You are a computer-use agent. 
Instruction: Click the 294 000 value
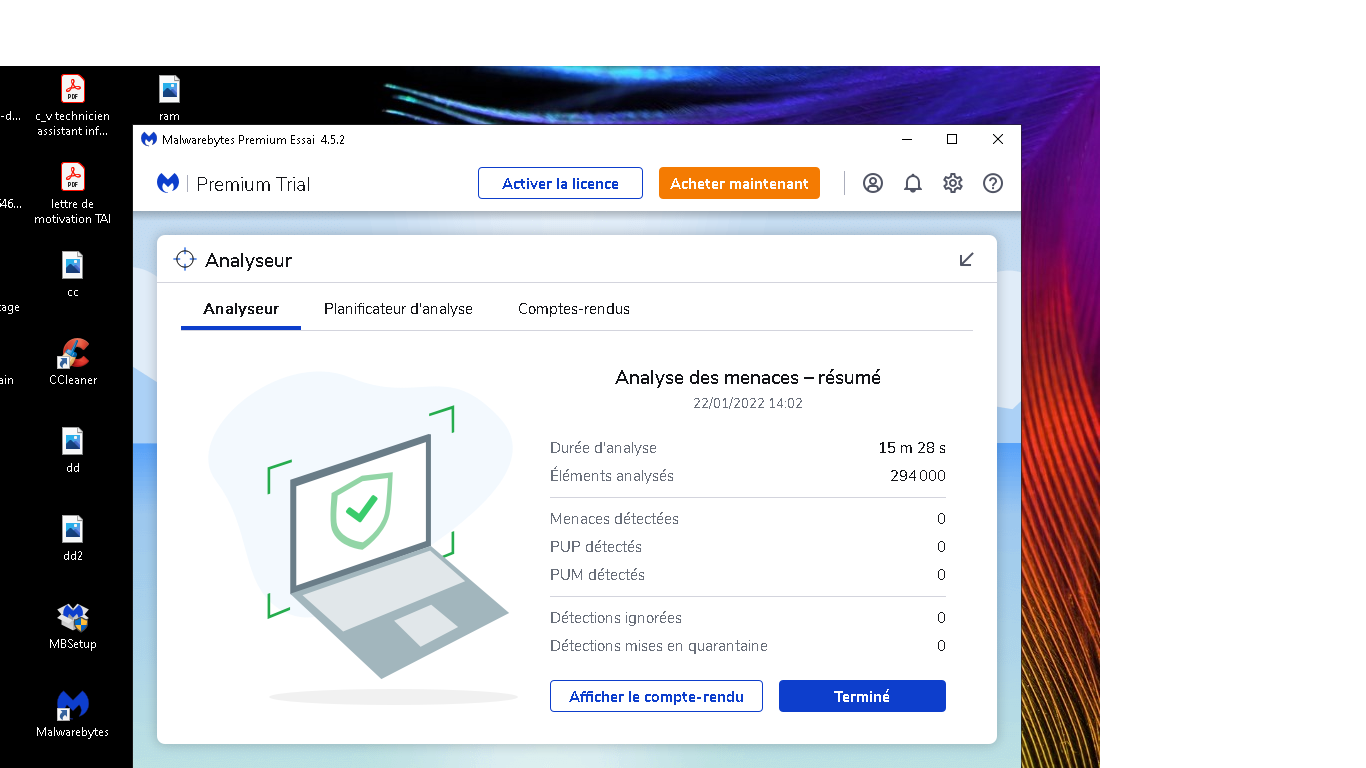[x=918, y=476]
